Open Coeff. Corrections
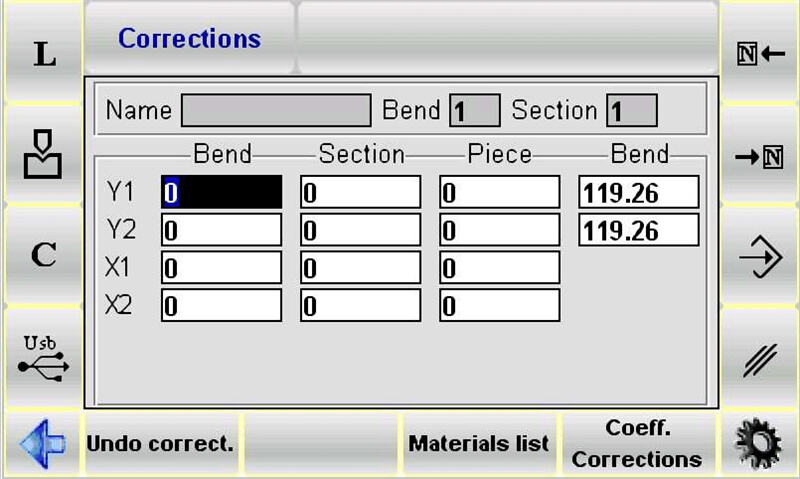Viewport: 800px width, 479px height. pos(637,443)
